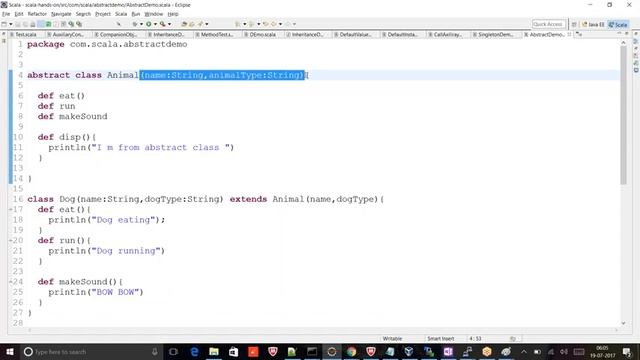Image resolution: width=640 pixels, height=360 pixels.
Task: Open the Window menu
Action: (153, 14)
